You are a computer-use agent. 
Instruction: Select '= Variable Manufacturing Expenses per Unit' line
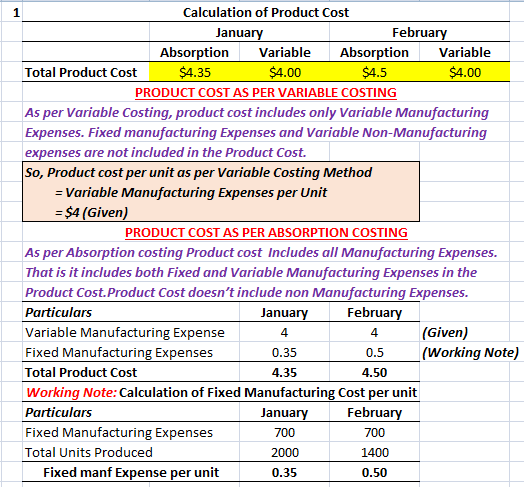coord(191,193)
